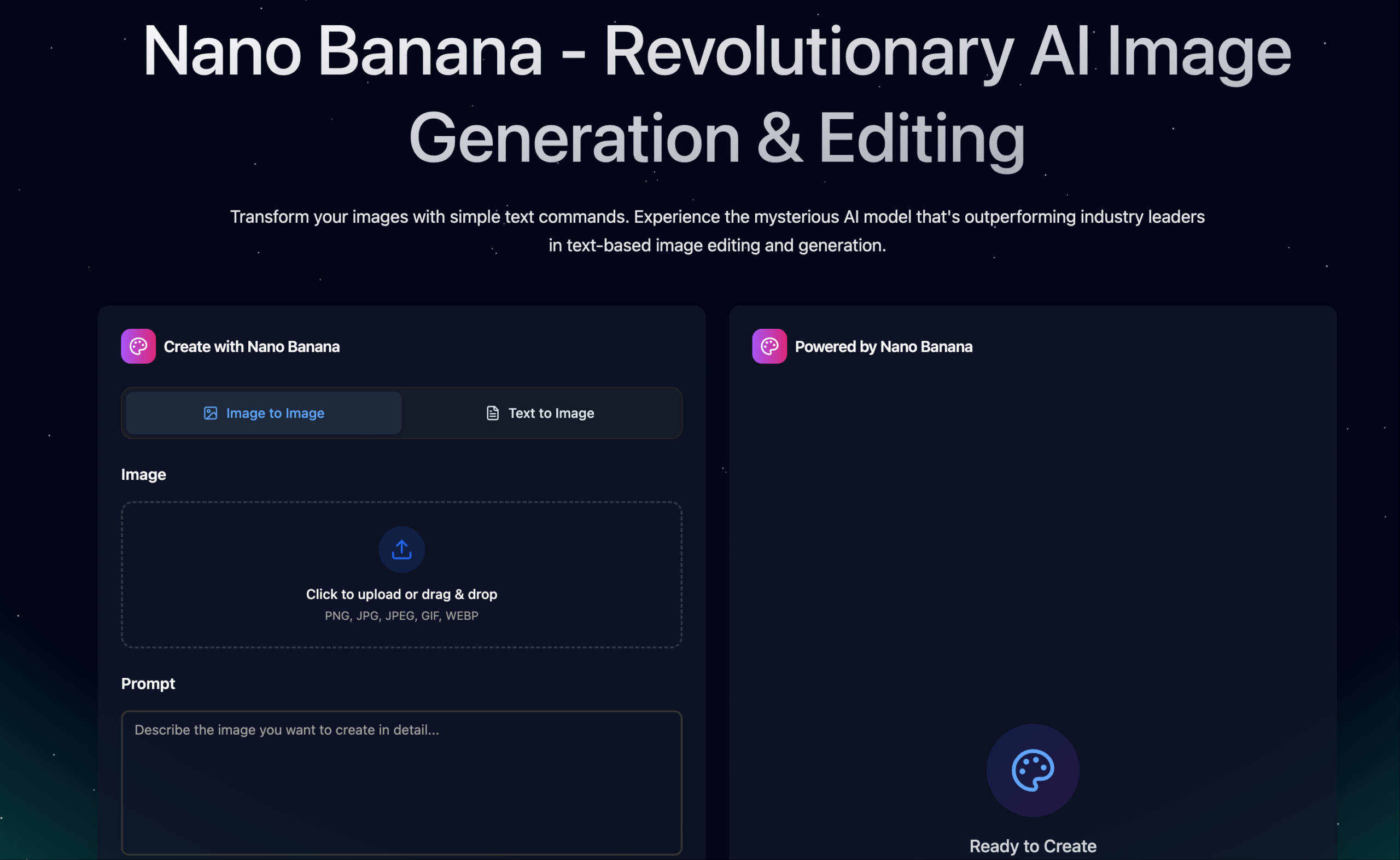Open the image upload drop zone
The height and width of the screenshot is (860, 1400).
click(401, 576)
